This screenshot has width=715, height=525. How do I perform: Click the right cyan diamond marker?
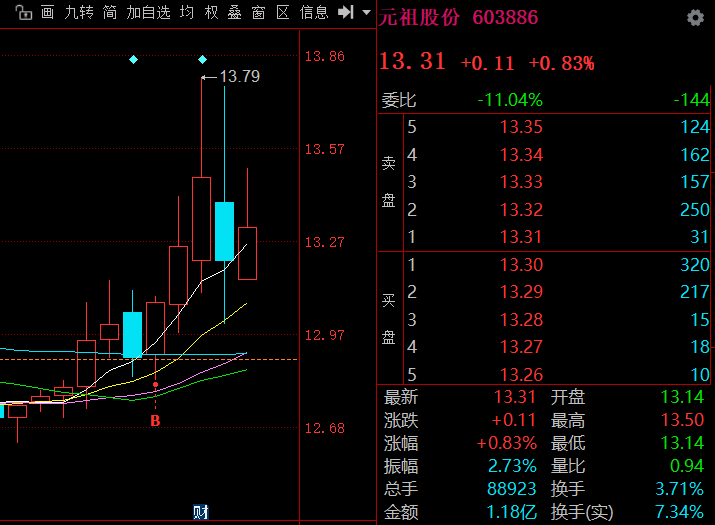click(202, 60)
